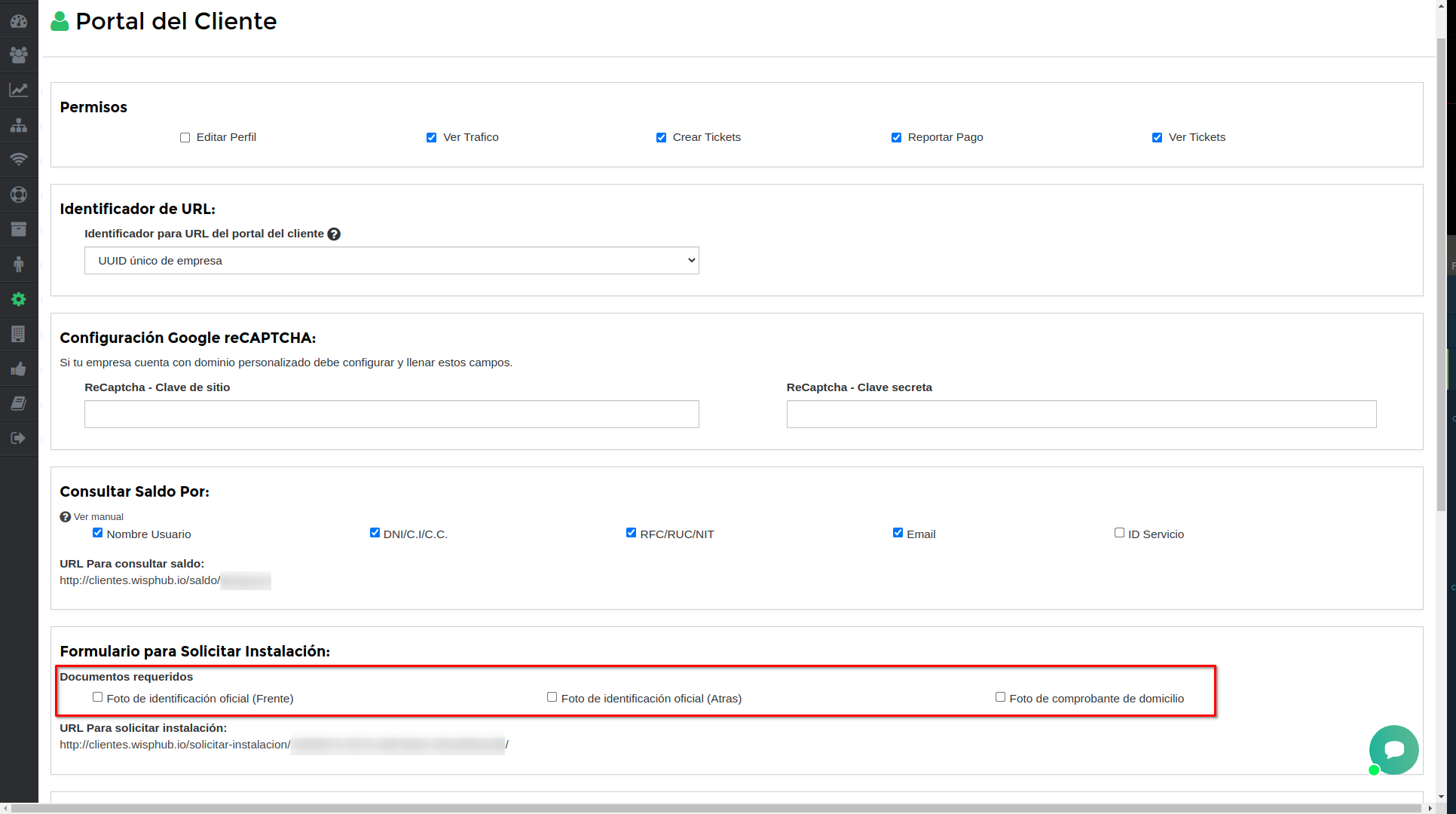Click the horizontal scrollbar right arrow

pos(1430,808)
